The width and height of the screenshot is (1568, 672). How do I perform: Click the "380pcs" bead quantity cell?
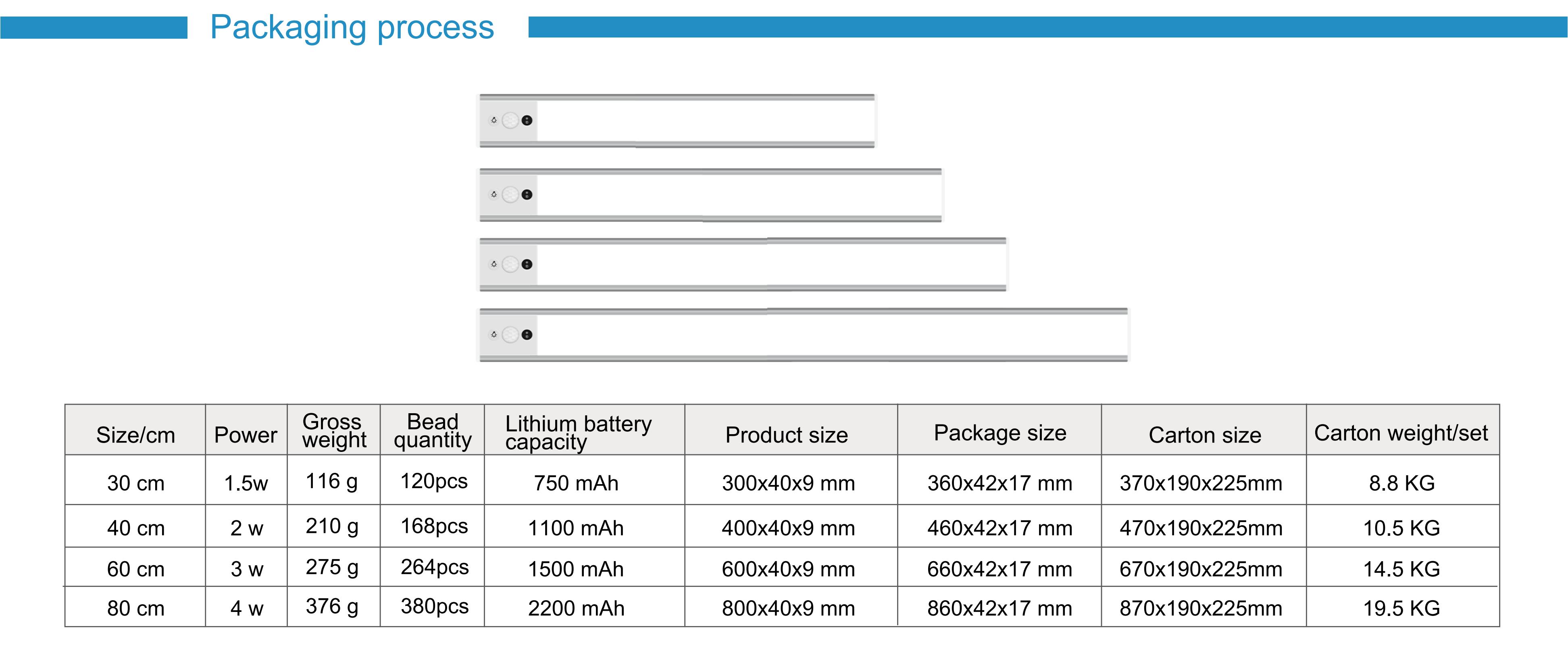[435, 606]
